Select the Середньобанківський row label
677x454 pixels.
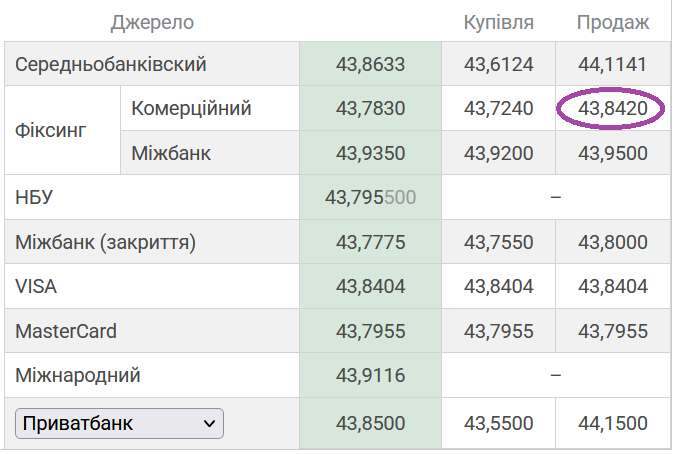pyautogui.click(x=111, y=65)
